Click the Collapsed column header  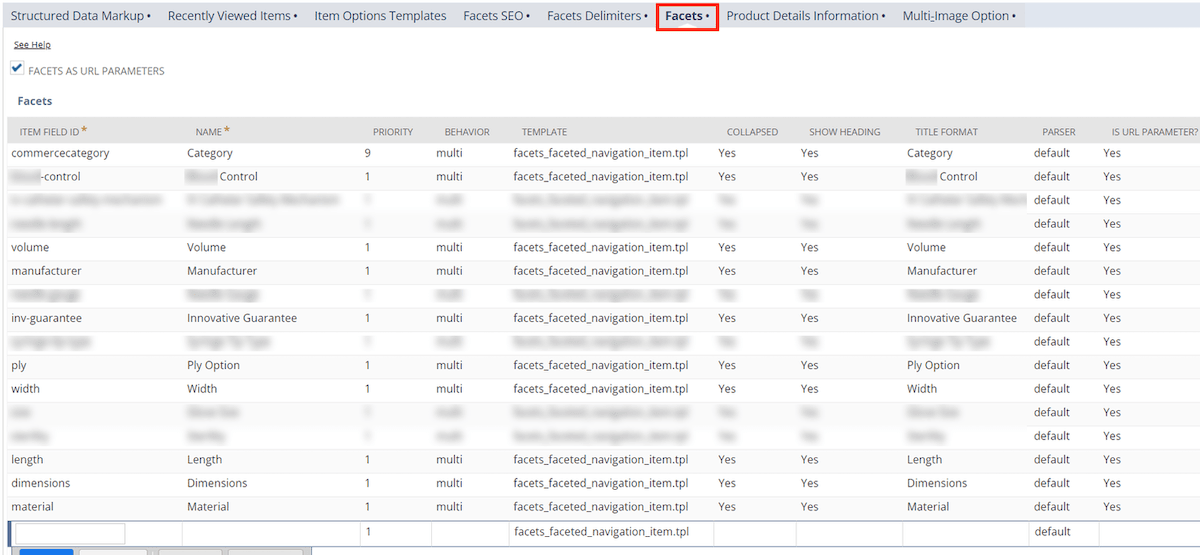(x=752, y=132)
